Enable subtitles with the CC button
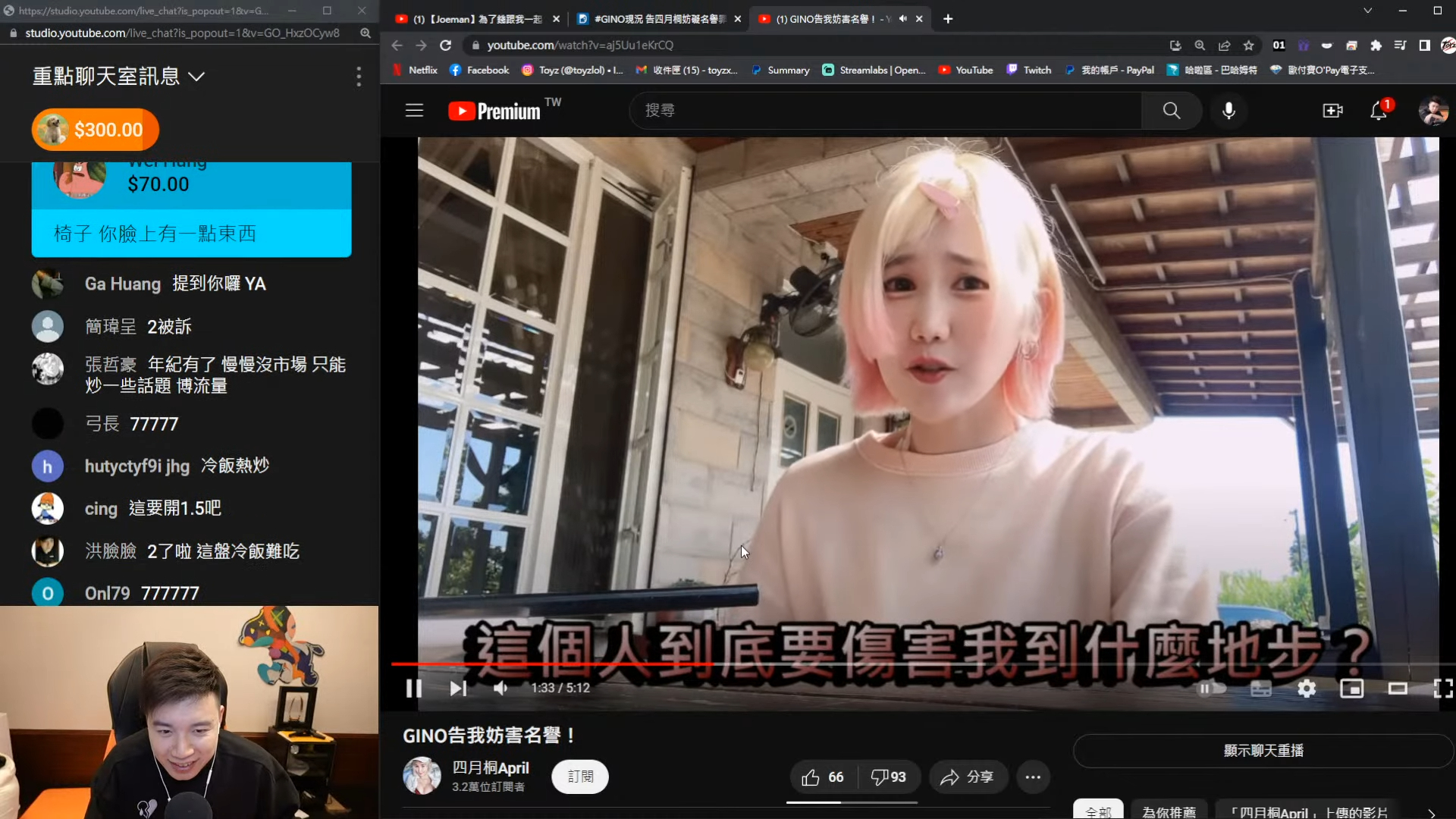Viewport: 1456px width, 819px height. (1261, 689)
